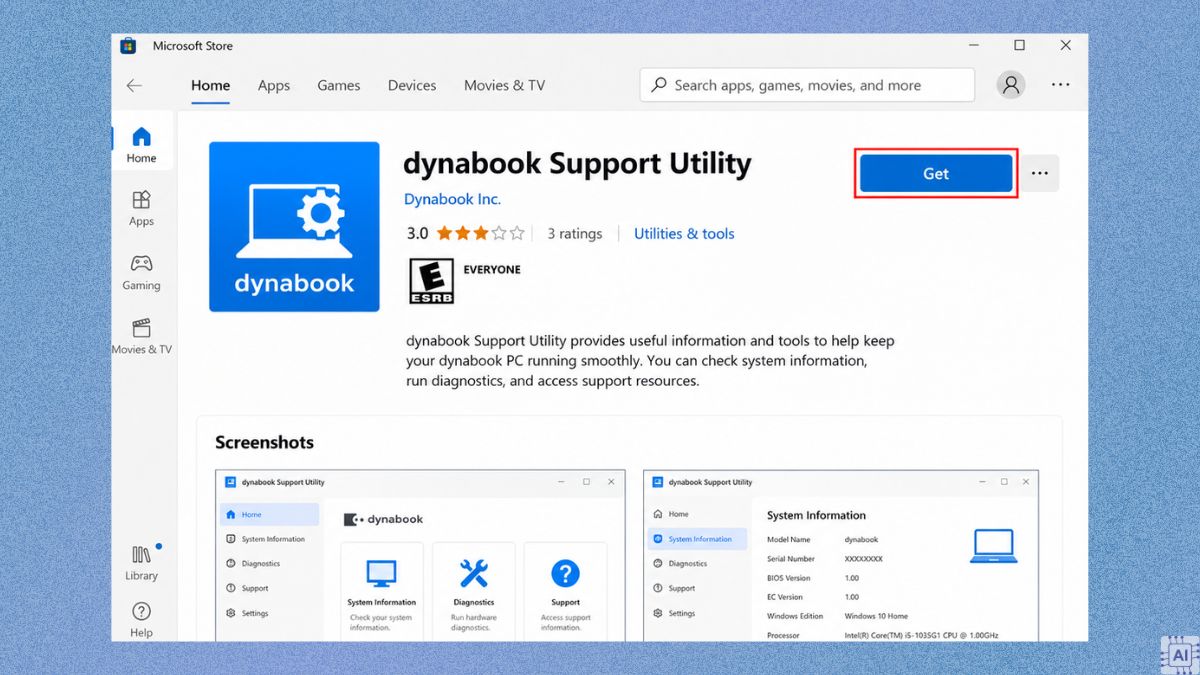Open the Games tab
This screenshot has height=675, width=1200.
[x=339, y=86]
